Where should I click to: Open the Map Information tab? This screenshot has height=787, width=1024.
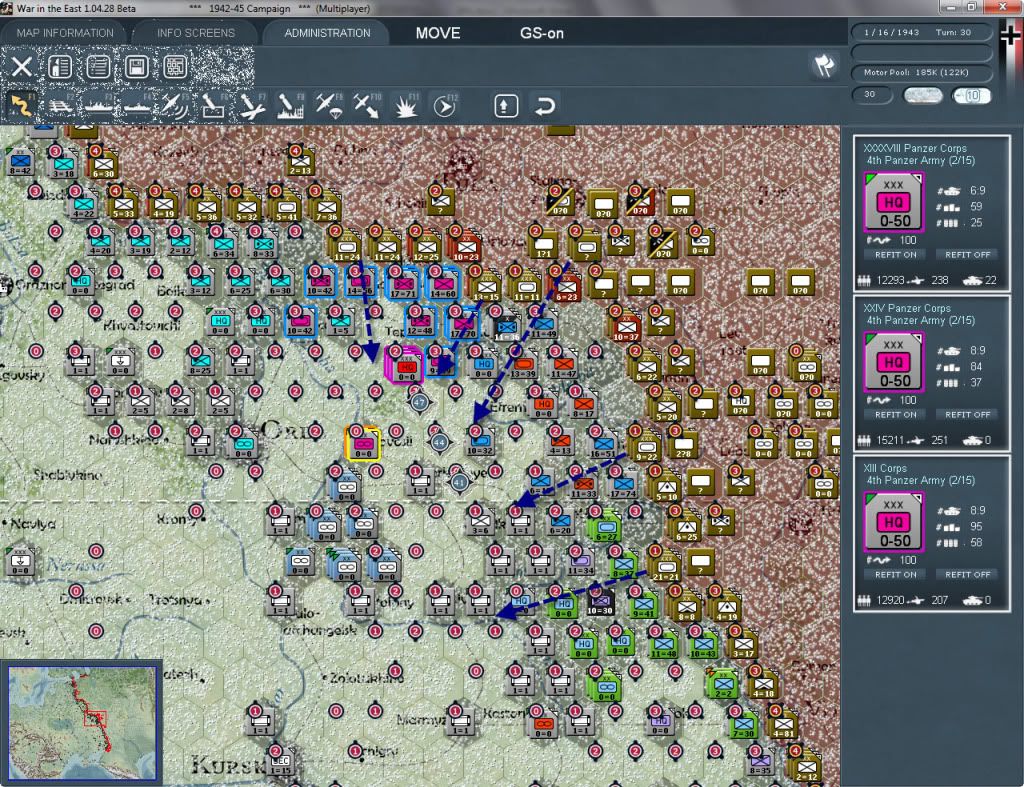click(x=65, y=33)
